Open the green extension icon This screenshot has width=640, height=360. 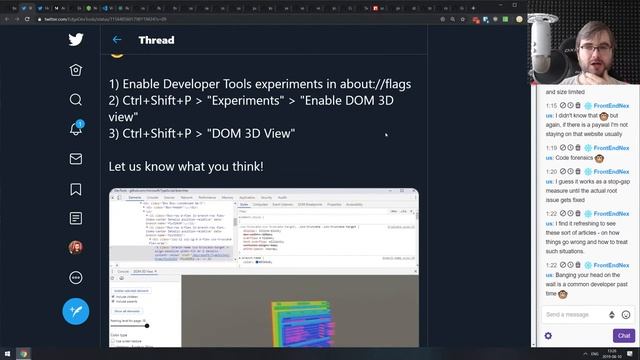coord(505,19)
